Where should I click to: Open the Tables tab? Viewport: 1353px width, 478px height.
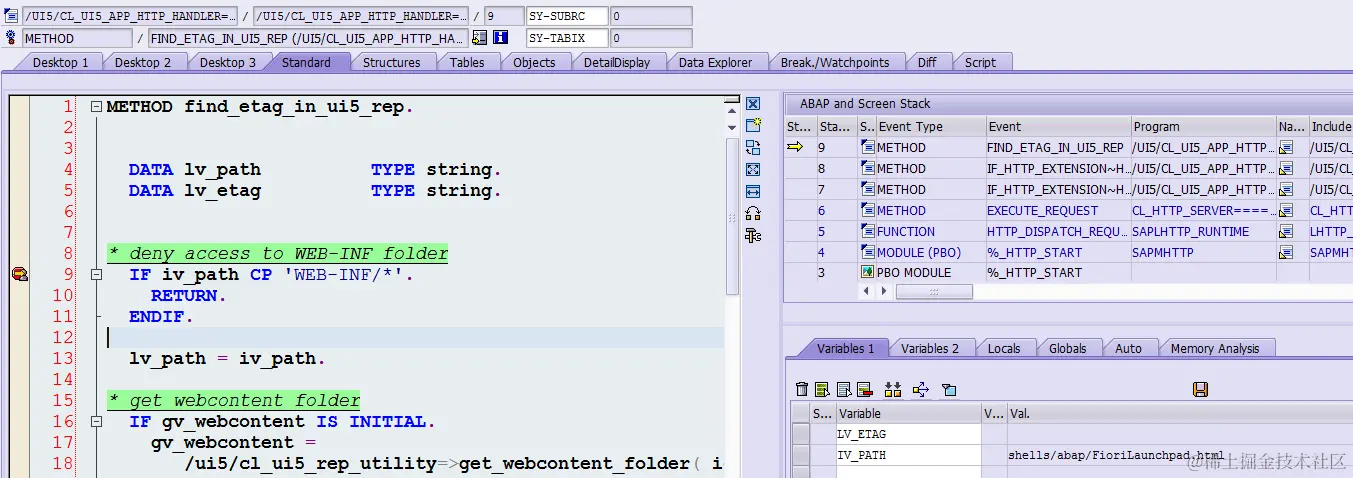click(466, 62)
